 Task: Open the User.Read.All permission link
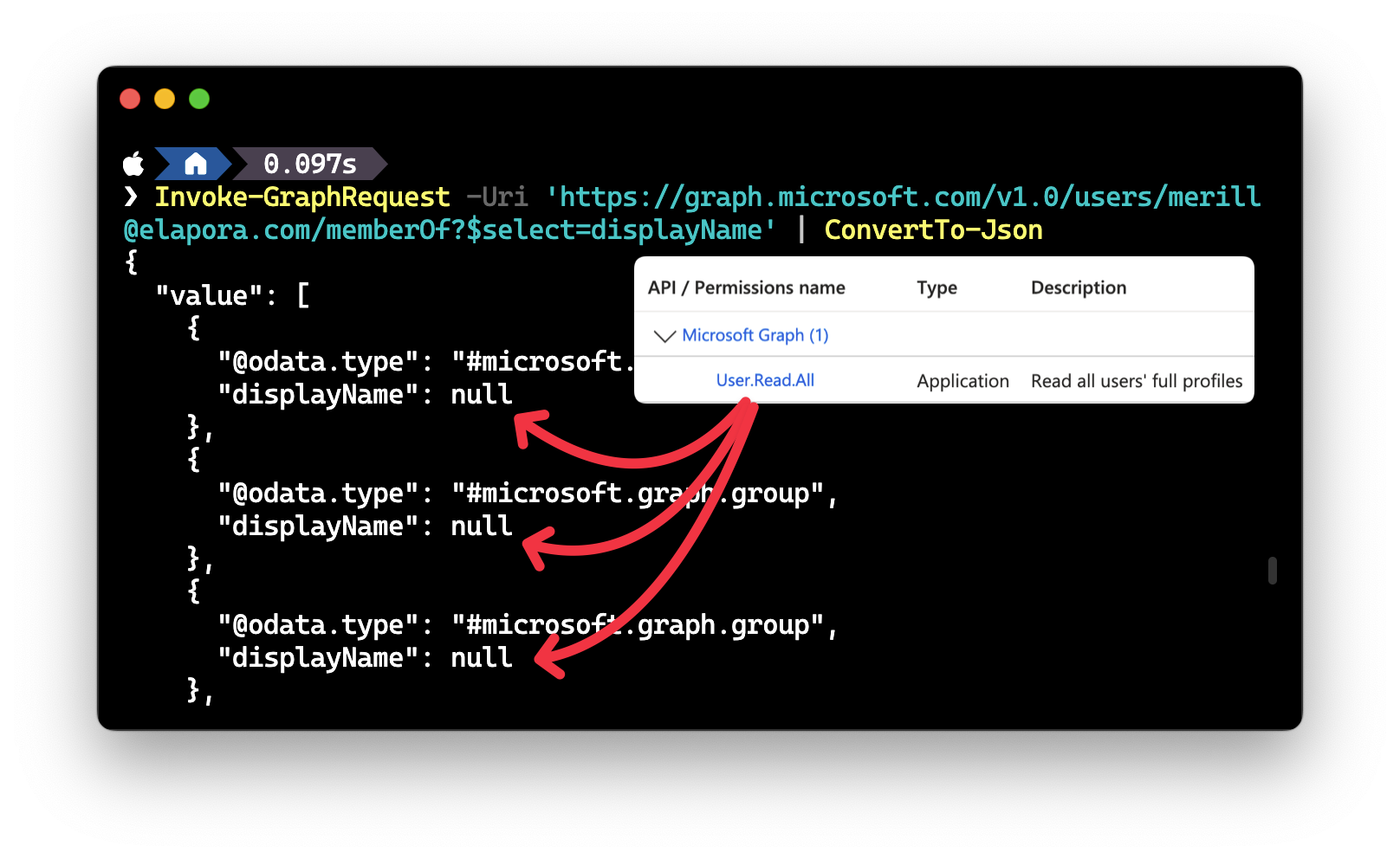pyautogui.click(x=765, y=380)
